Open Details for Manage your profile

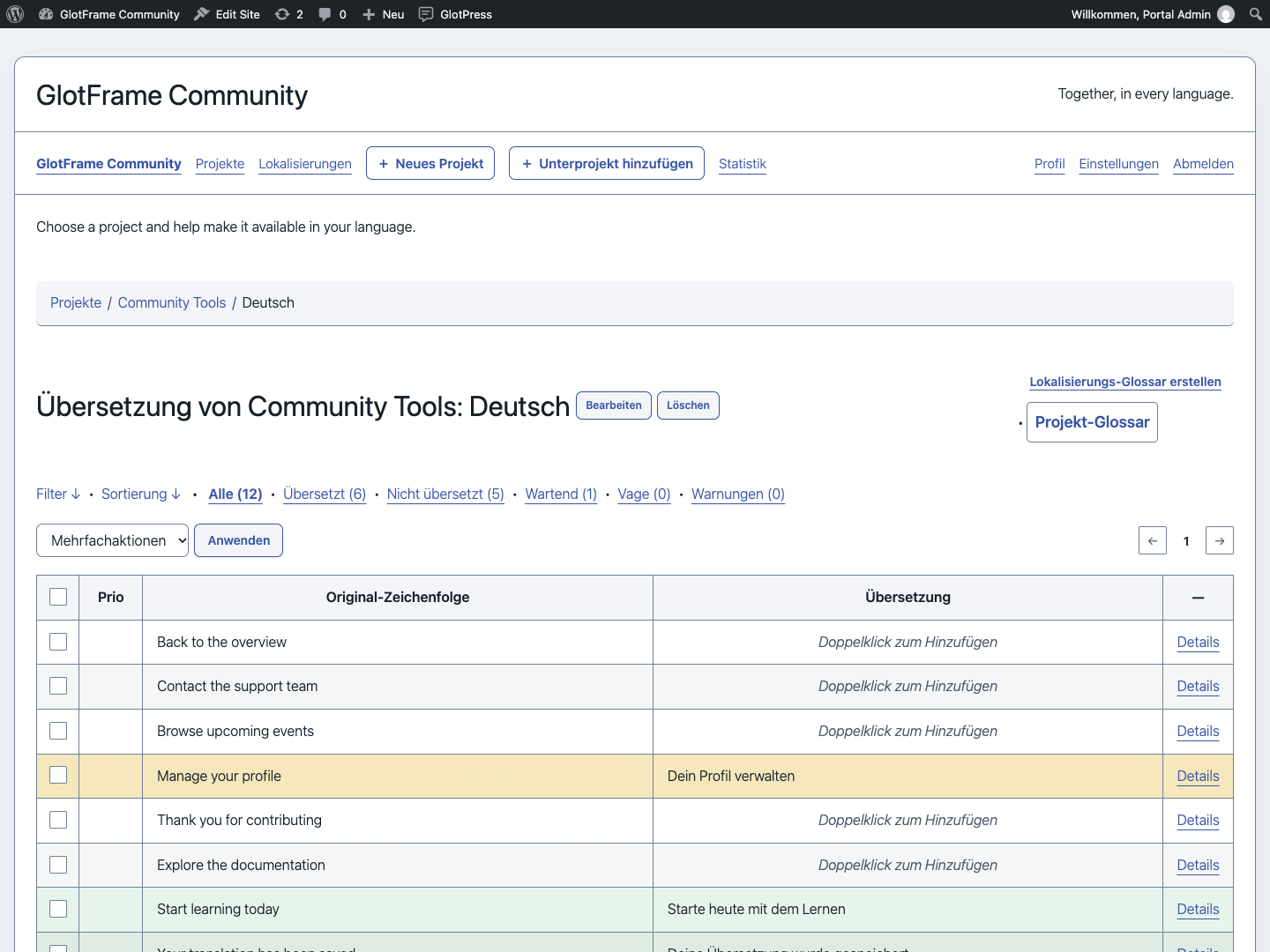(1198, 776)
